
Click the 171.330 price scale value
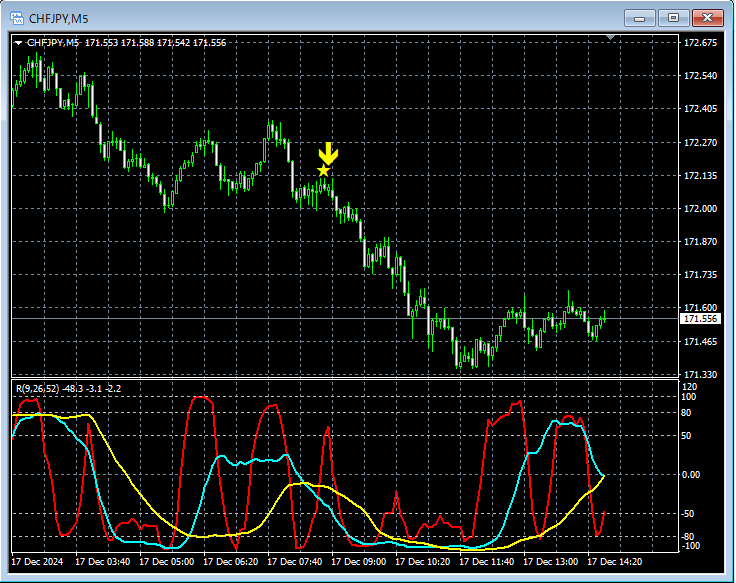700,375
